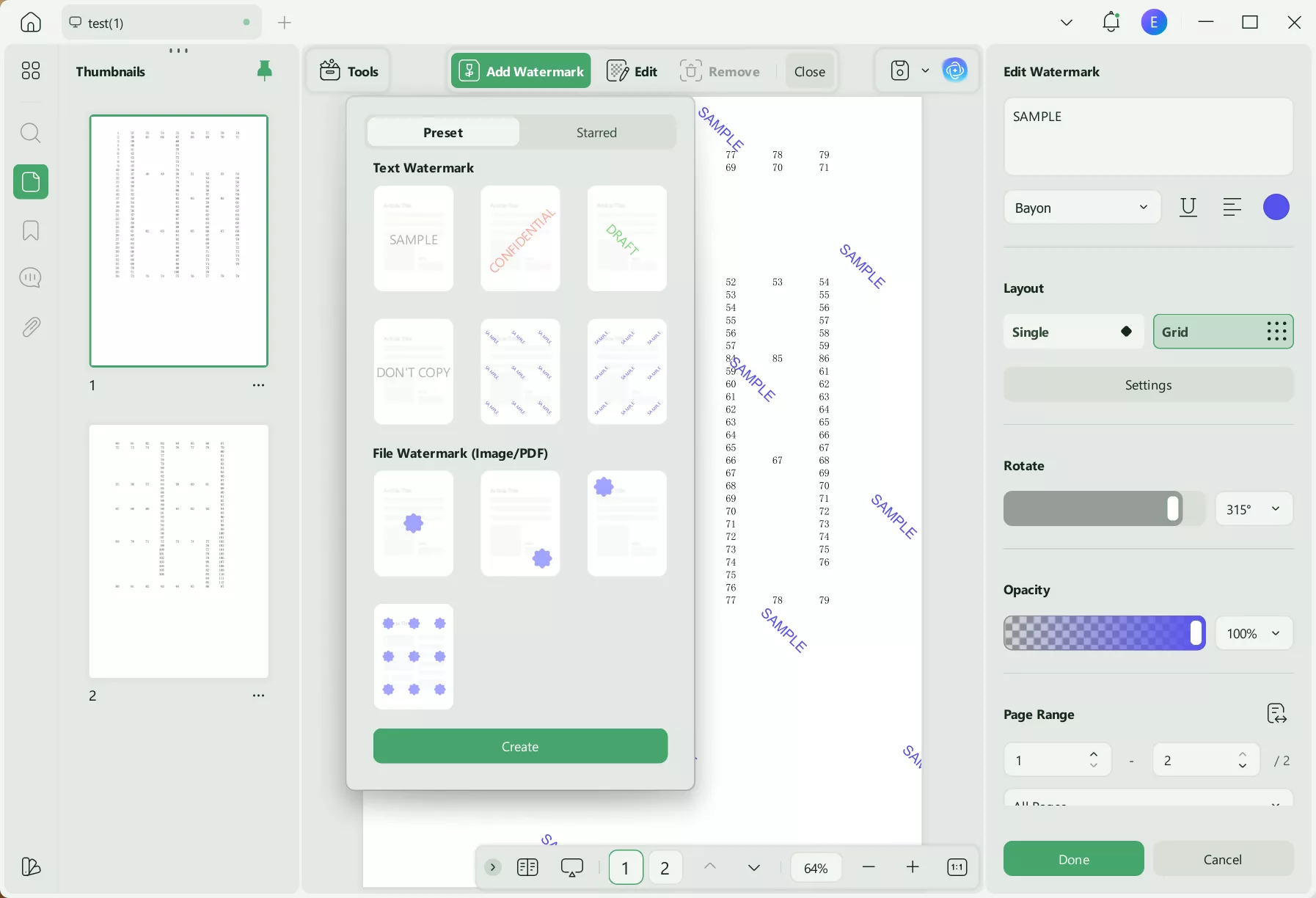Click Done to apply the watermark
1316x898 pixels.
1073,859
